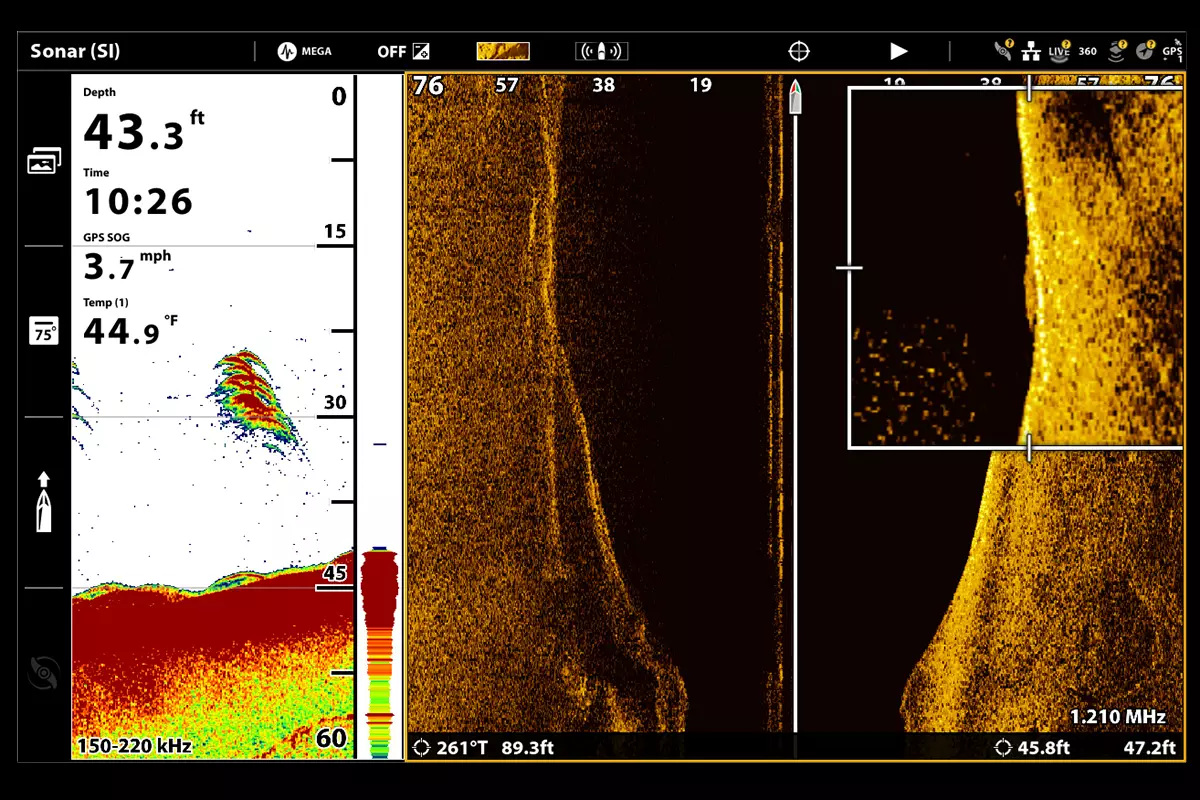Tap the crosshair cursor target icon
The width and height of the screenshot is (1200, 800).
[x=799, y=51]
